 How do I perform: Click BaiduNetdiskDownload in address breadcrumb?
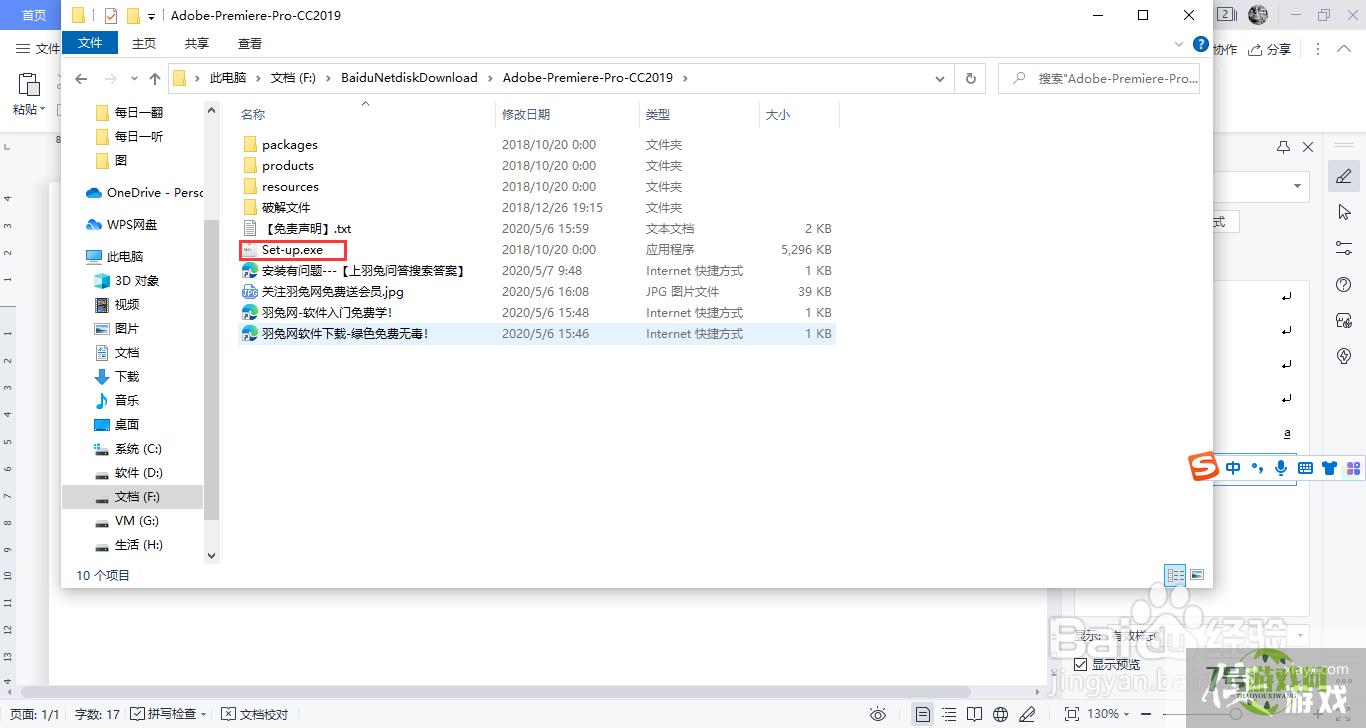click(x=409, y=78)
